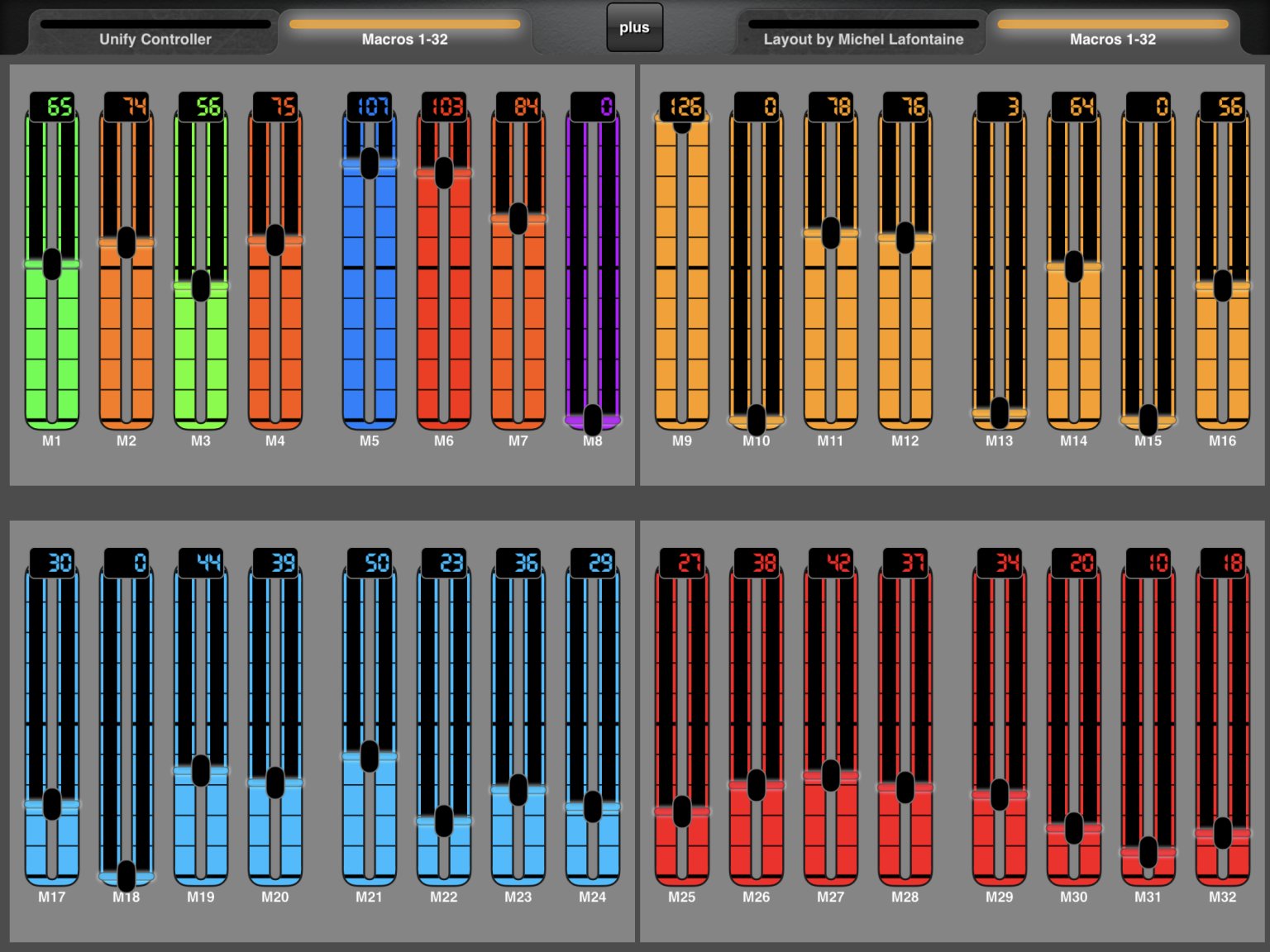
Task: Click the M30 value display showing 20
Action: coord(1074,563)
